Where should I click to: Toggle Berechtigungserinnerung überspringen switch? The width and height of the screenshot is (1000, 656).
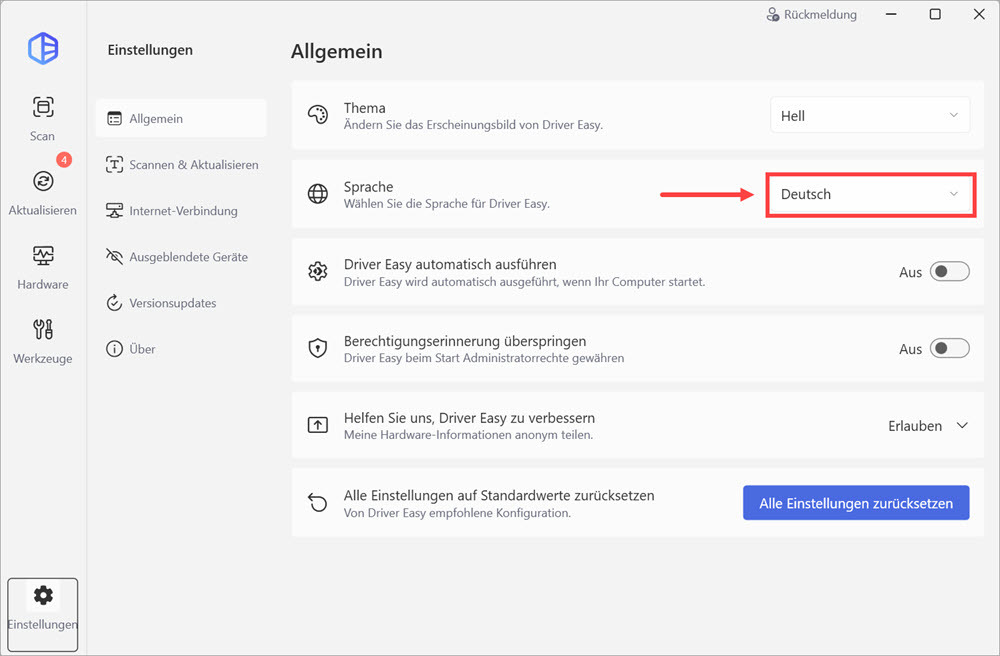coord(950,348)
